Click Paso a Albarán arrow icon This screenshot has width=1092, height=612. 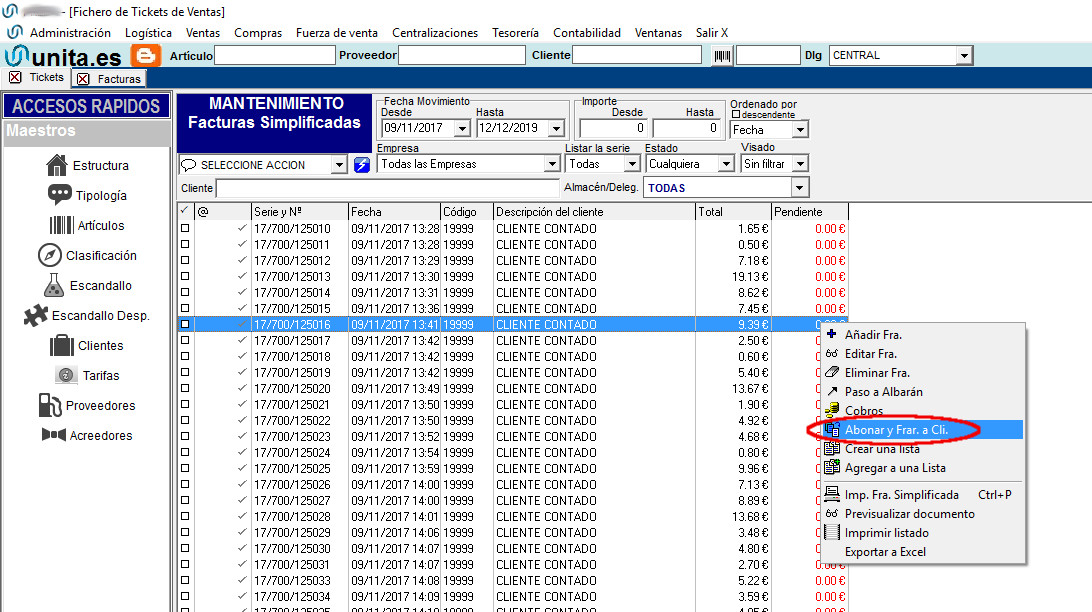point(832,391)
